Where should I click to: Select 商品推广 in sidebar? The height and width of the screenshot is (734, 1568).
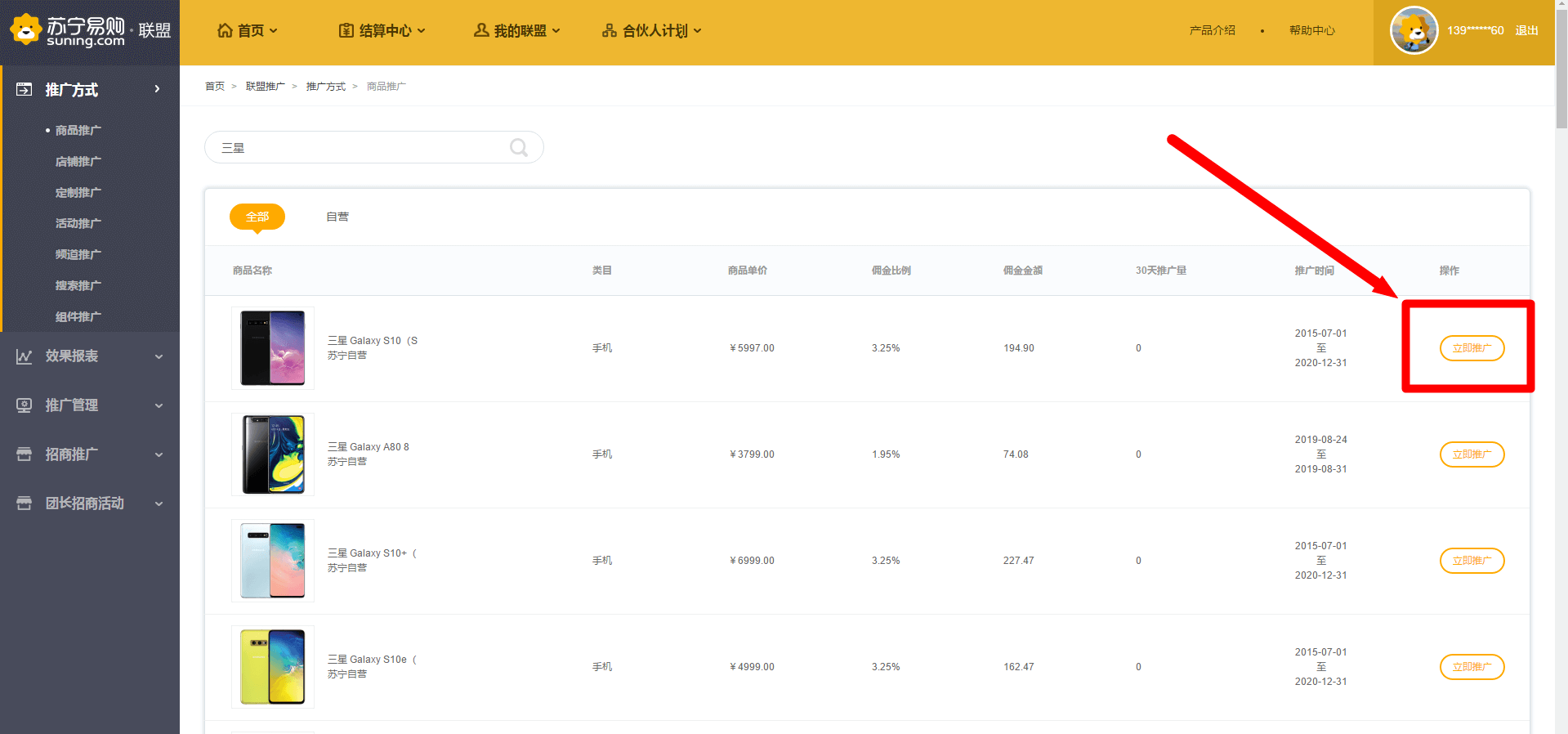78,130
